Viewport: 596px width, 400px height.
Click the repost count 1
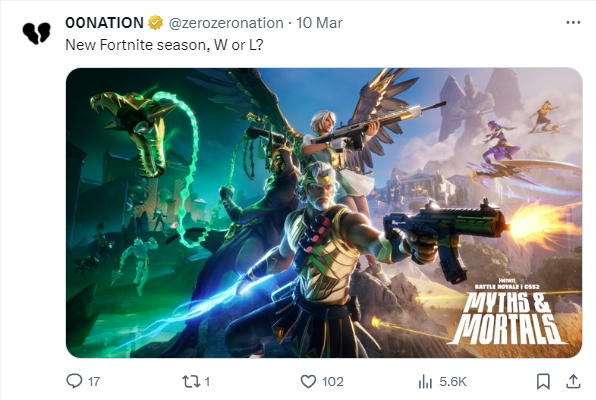coord(207,381)
